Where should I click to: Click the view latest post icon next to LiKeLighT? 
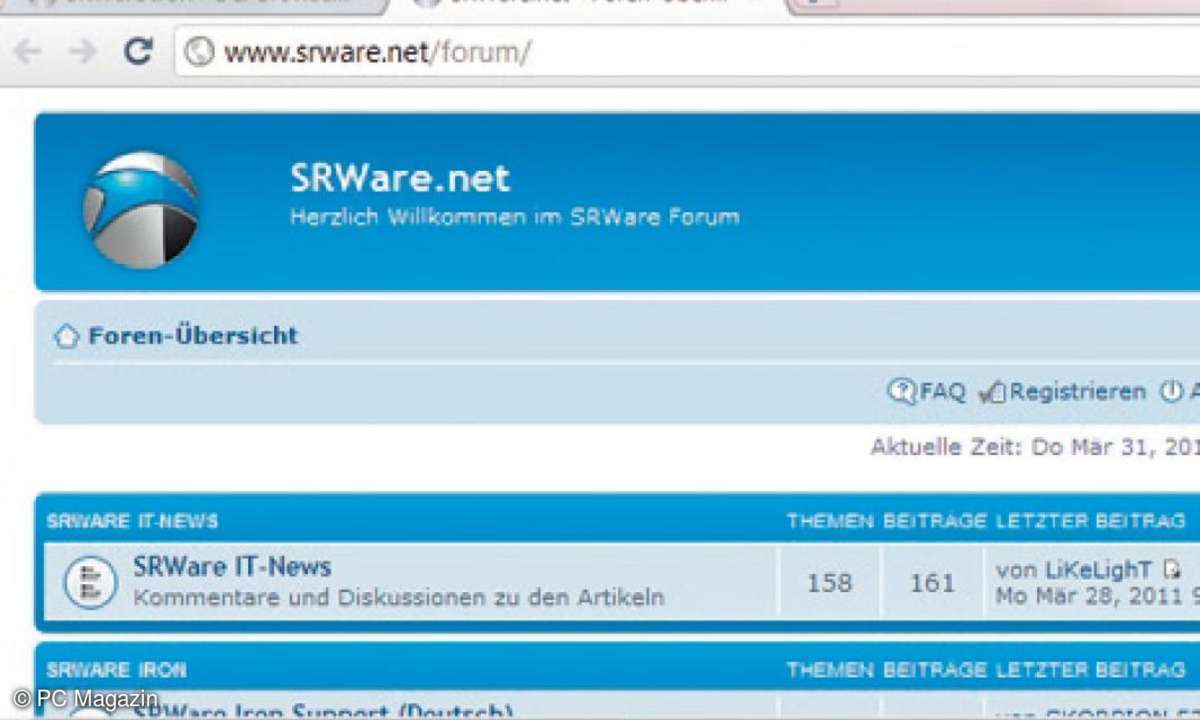click(x=1172, y=570)
